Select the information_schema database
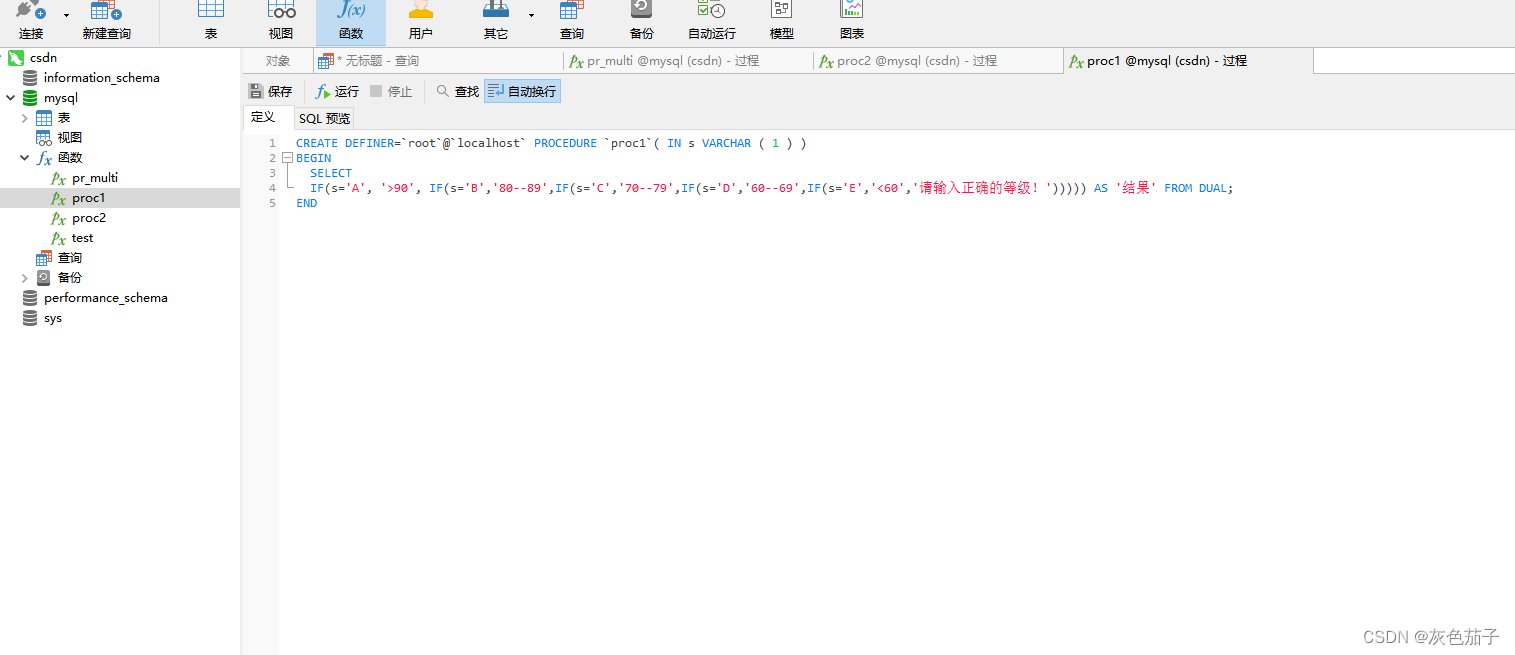This screenshot has height=655, width=1515. click(101, 78)
